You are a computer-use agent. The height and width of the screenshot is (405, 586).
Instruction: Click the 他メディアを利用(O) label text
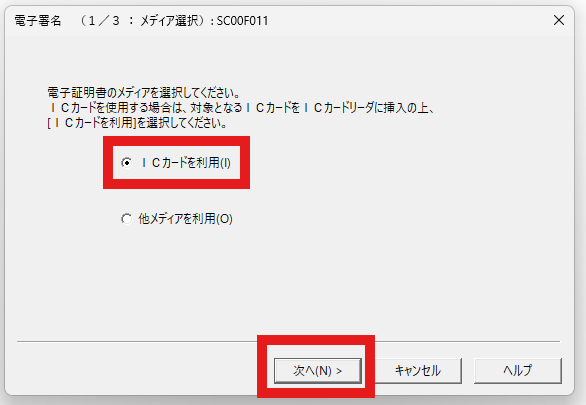[x=185, y=219]
